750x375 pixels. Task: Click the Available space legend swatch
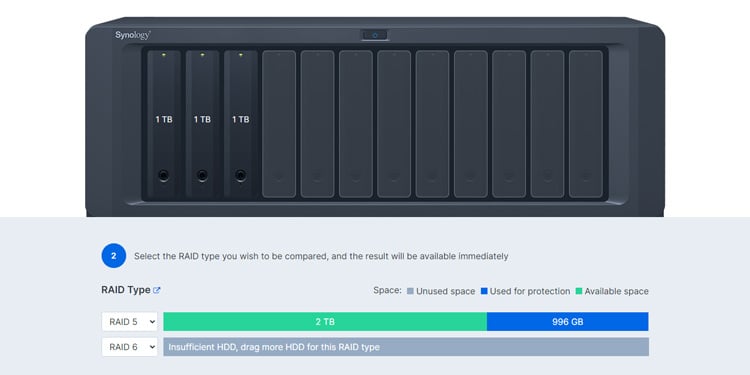click(x=579, y=291)
